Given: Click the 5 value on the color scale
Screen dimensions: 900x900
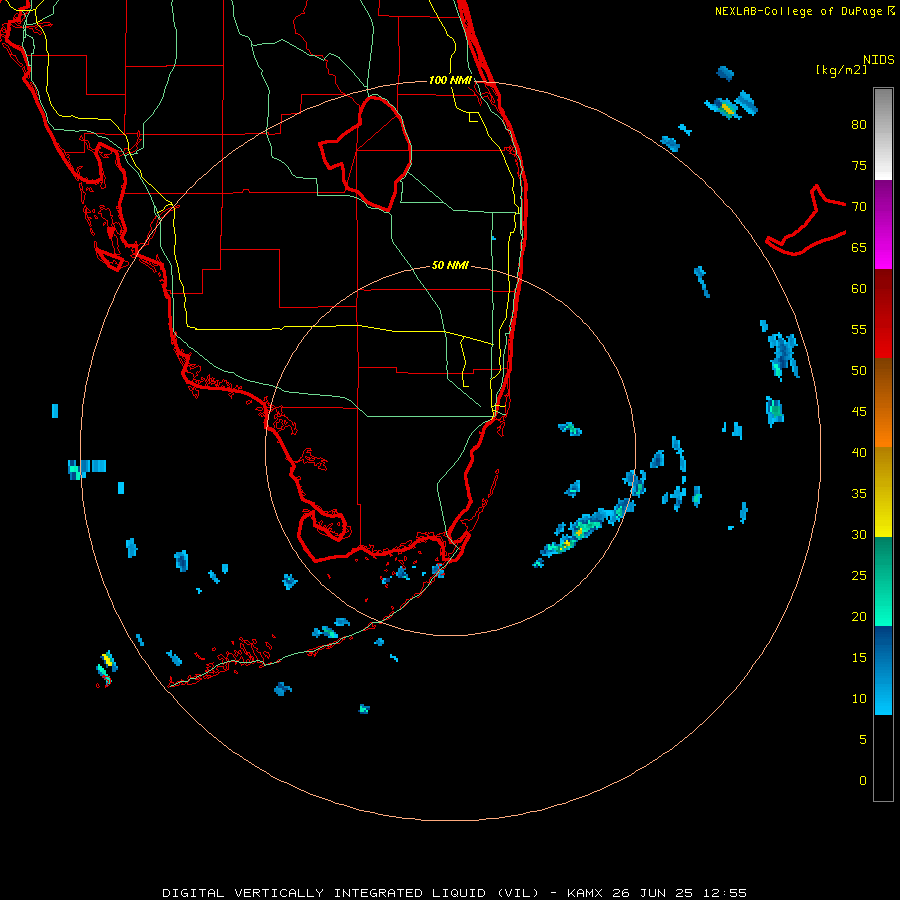Looking at the screenshot, I should (863, 740).
